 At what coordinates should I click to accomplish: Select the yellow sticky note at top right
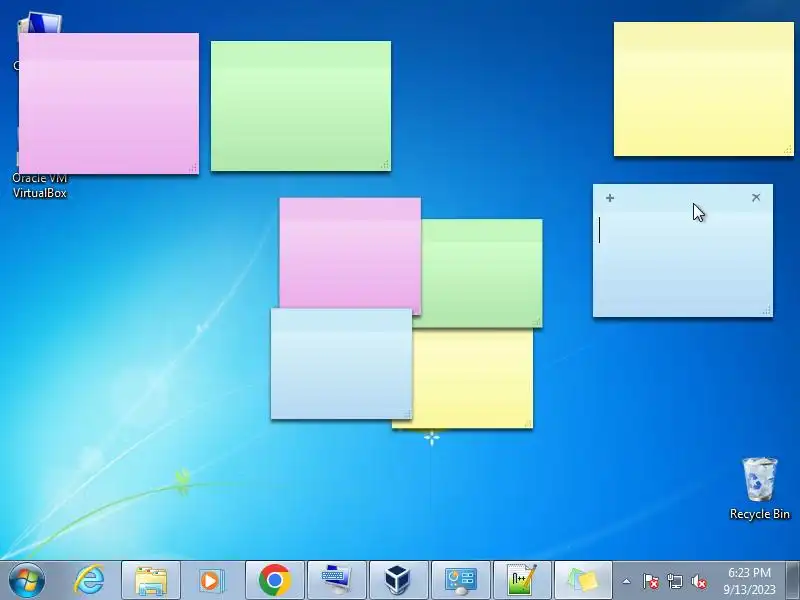point(704,89)
